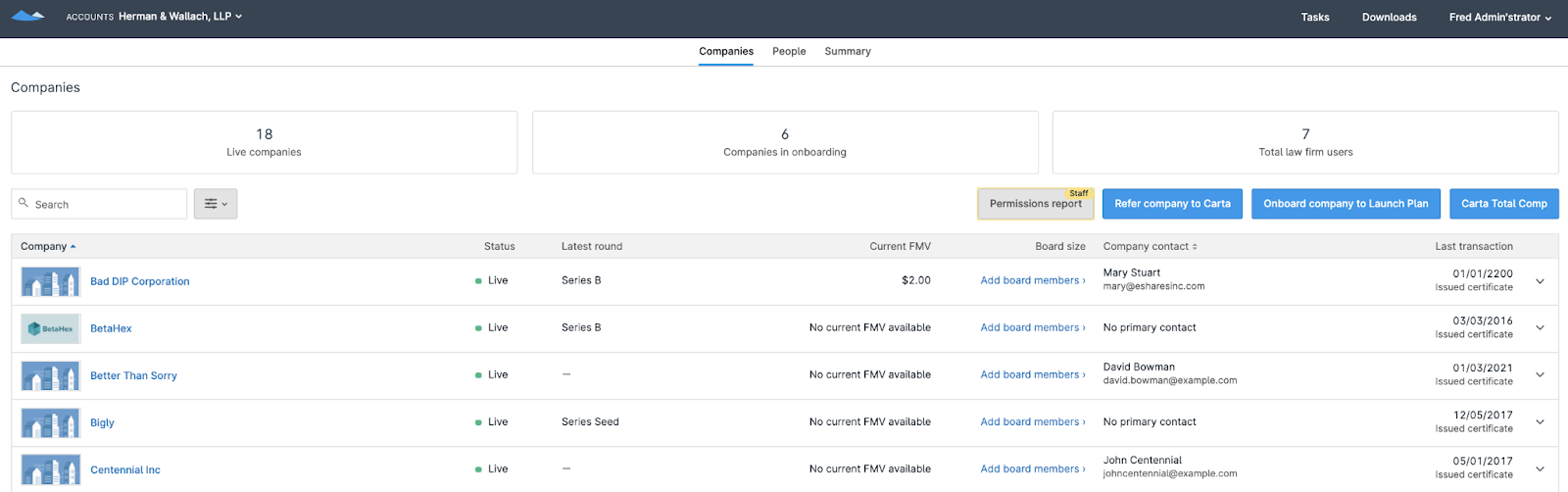
Task: Click the 7 Total law firm users card
Action: click(1305, 142)
